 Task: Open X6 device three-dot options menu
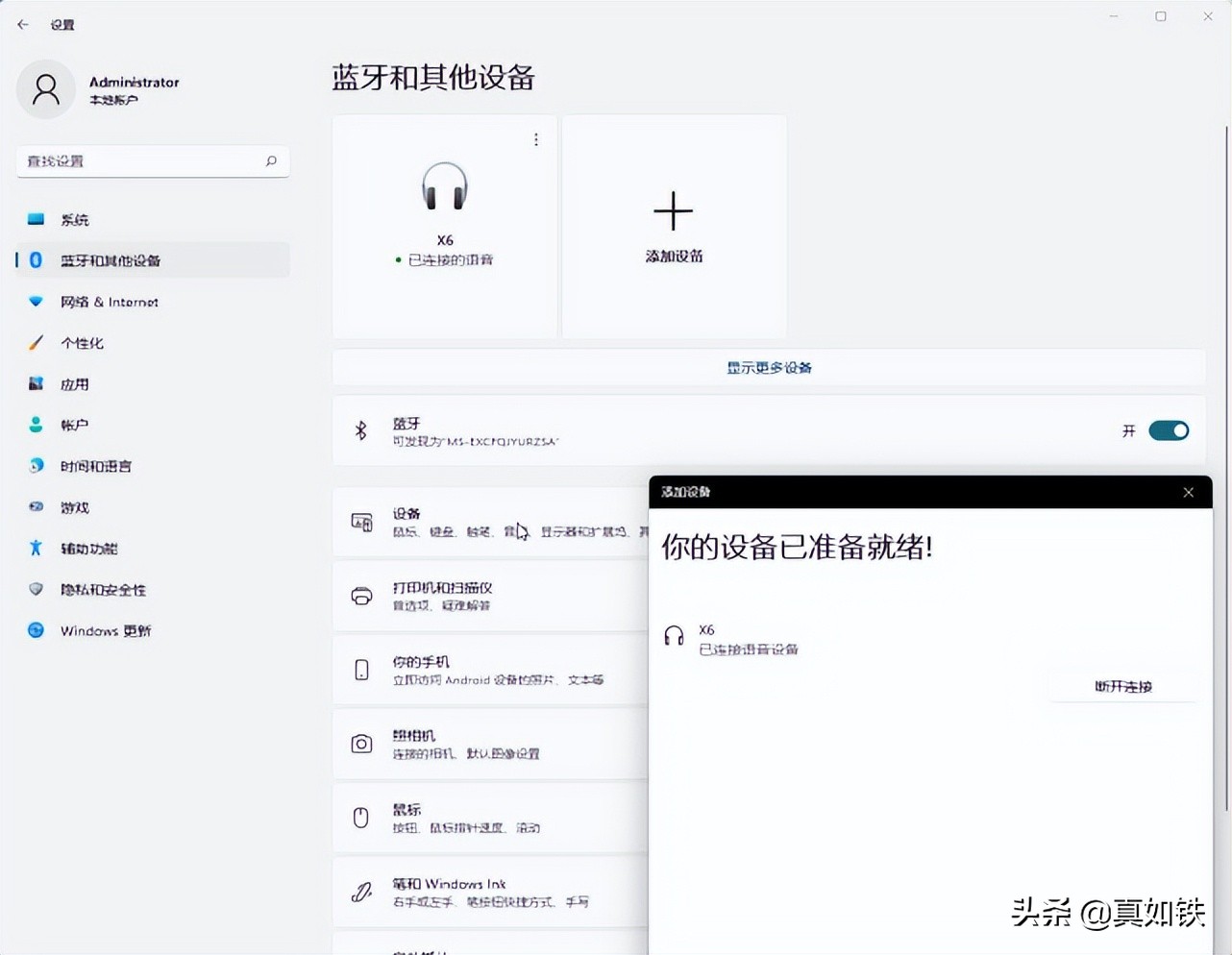tap(535, 140)
